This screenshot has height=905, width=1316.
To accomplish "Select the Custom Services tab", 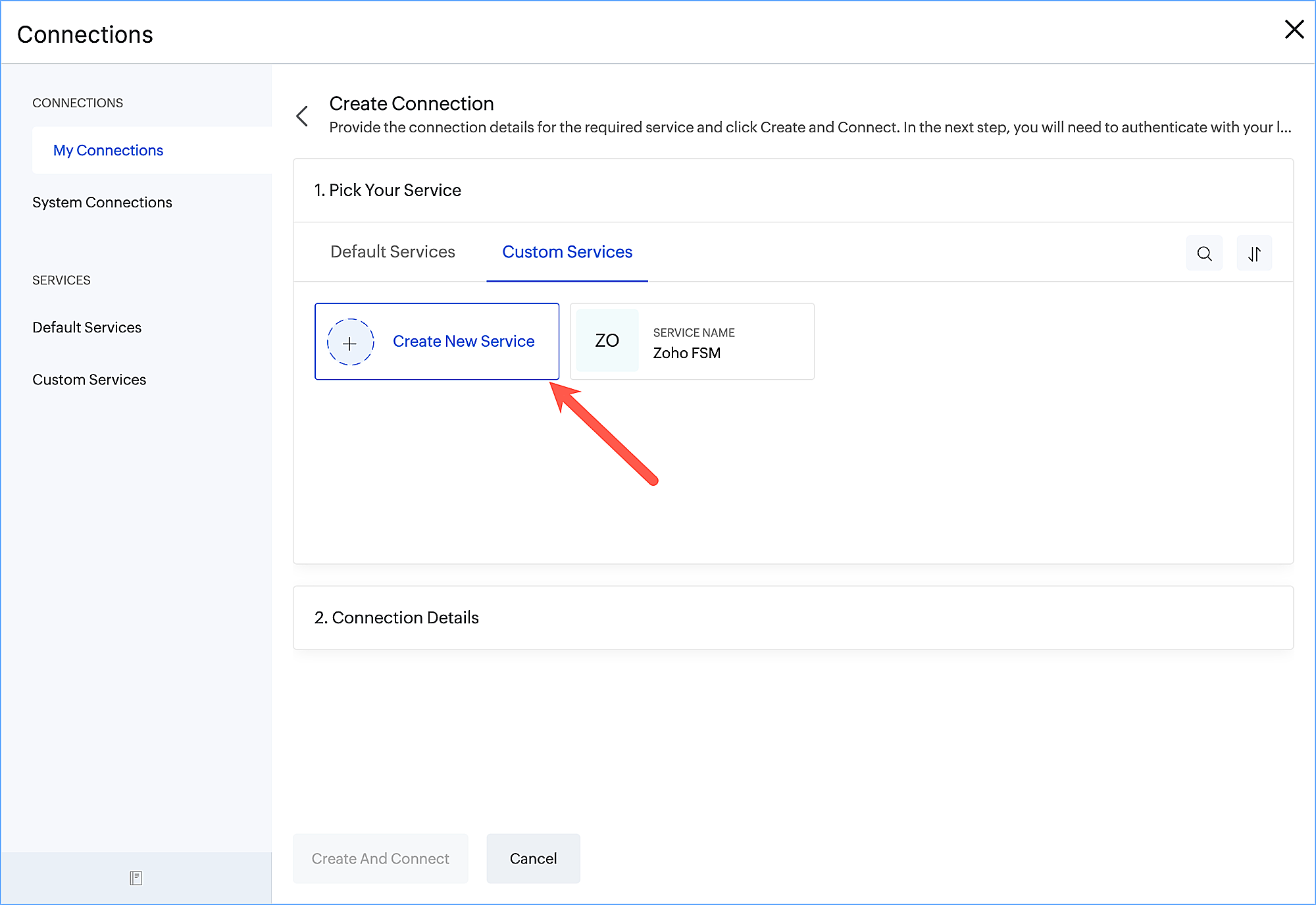I will click(567, 252).
